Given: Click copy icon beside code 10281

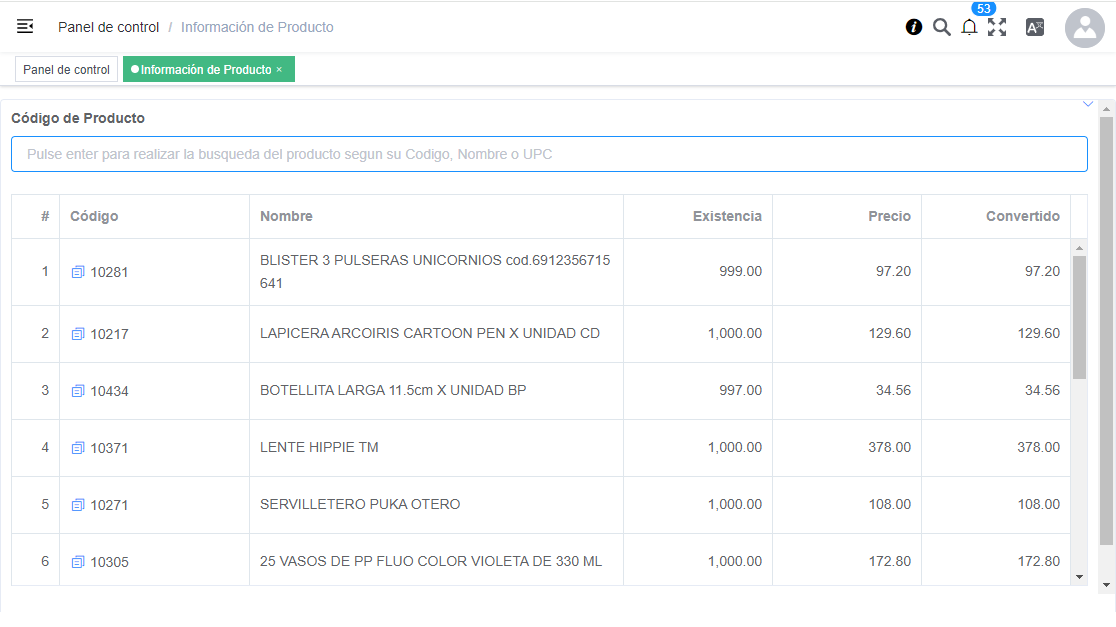Looking at the screenshot, I should pyautogui.click(x=78, y=272).
